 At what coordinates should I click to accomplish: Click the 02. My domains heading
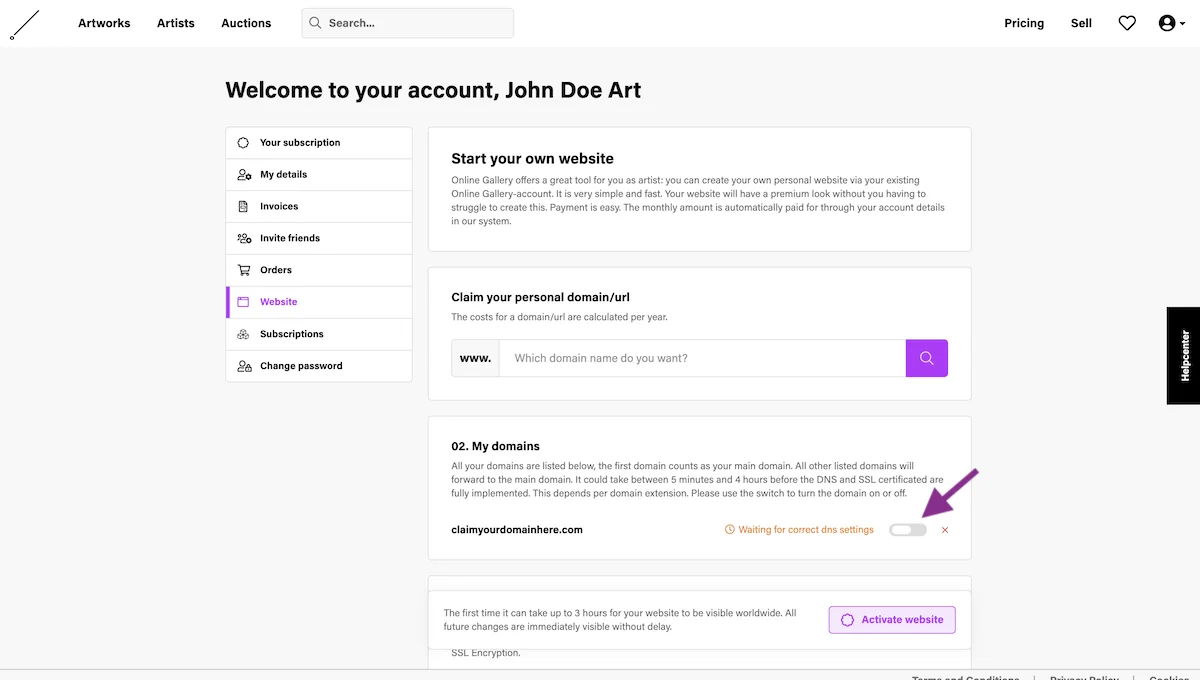coord(495,446)
